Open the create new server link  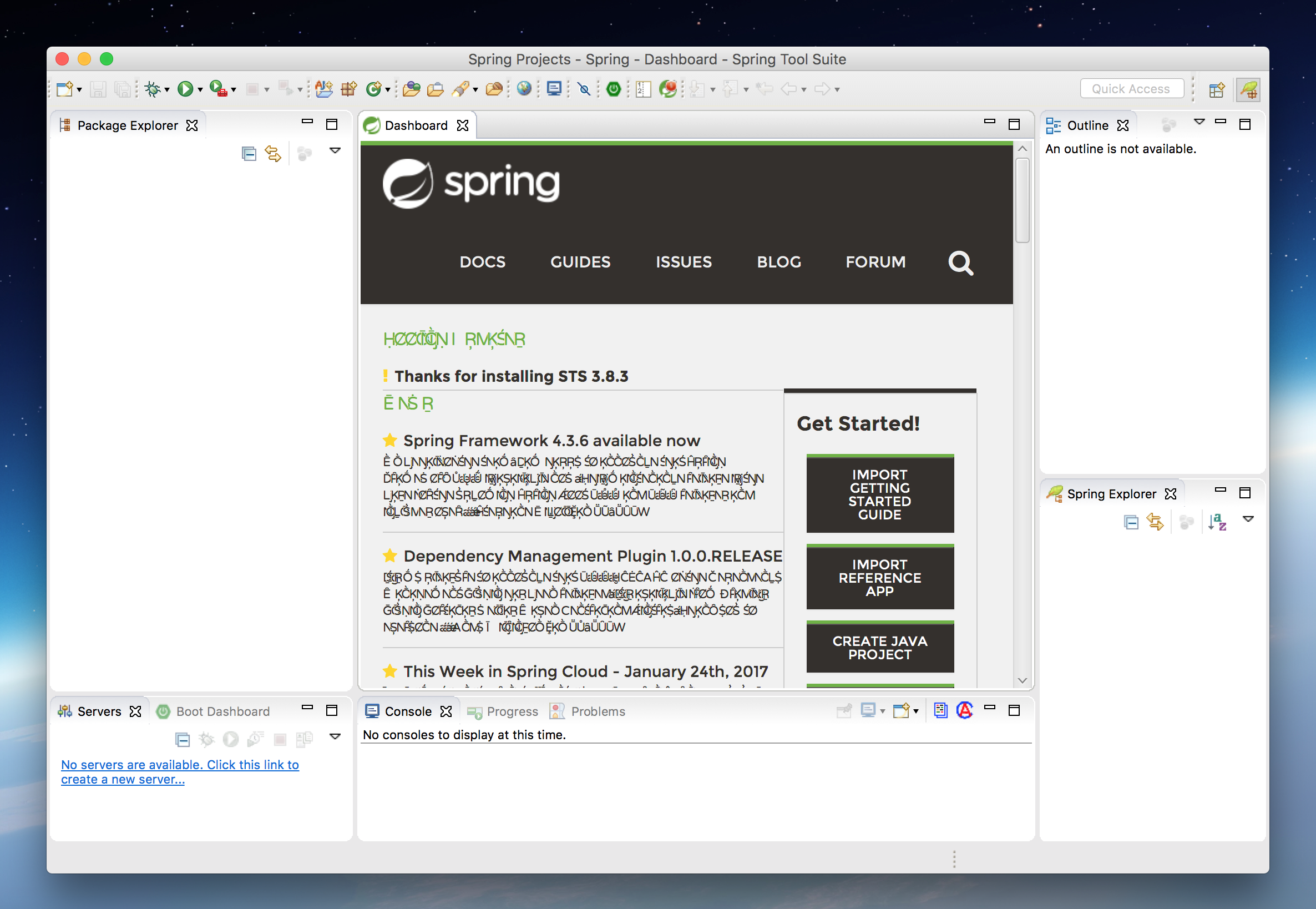(x=180, y=772)
